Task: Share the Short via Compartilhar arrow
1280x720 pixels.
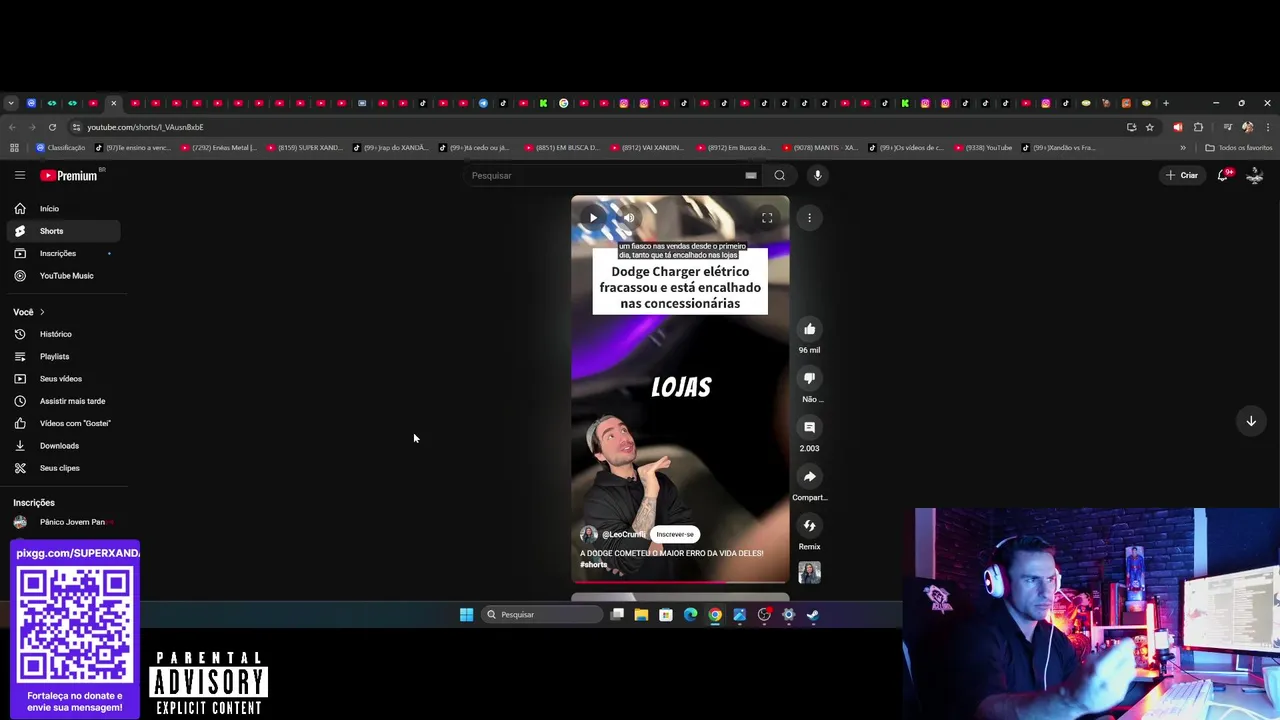Action: (x=809, y=476)
